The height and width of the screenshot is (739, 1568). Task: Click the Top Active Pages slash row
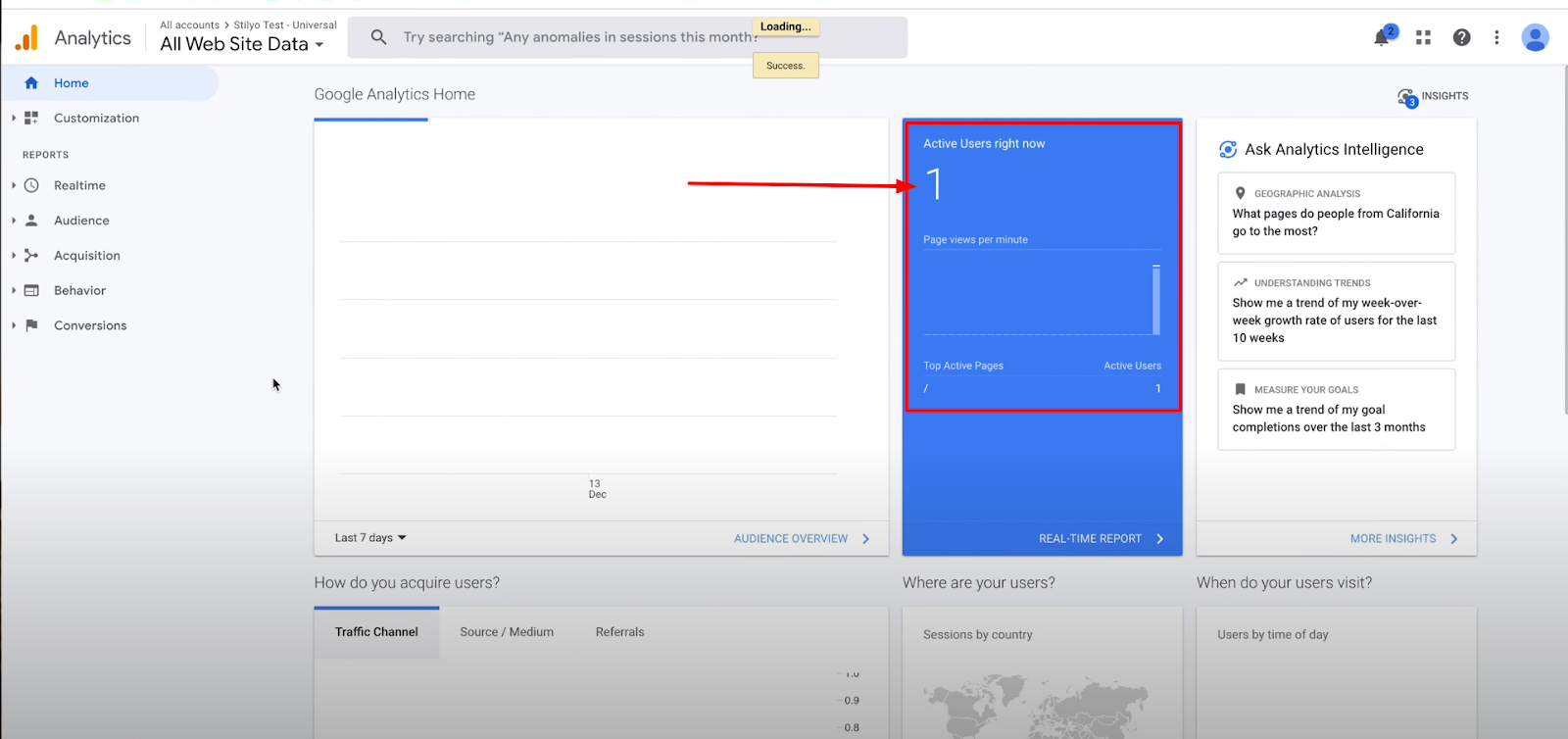(x=1042, y=389)
